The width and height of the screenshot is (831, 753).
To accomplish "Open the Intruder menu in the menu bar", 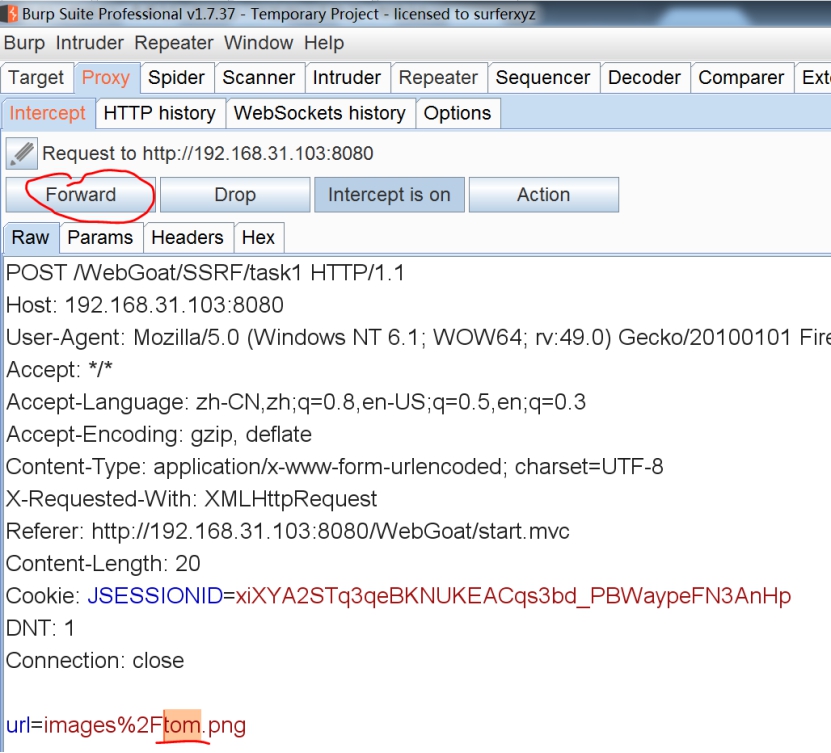I will [x=90, y=43].
